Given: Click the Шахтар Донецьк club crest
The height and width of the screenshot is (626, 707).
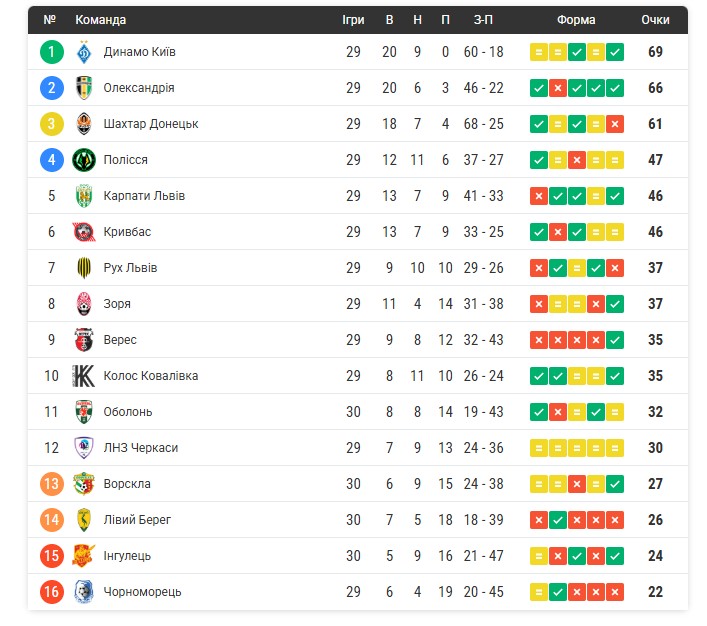Looking at the screenshot, I should 84,124.
